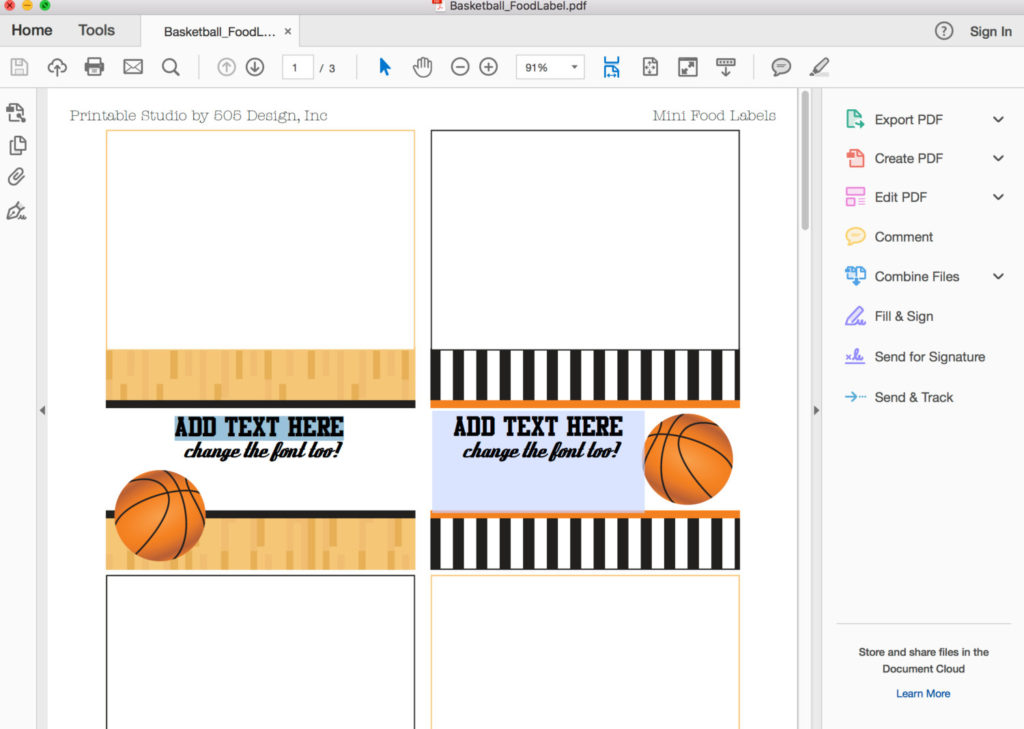Viewport: 1024px width, 729px height.
Task: Select the Highlighter tool icon
Action: pyautogui.click(x=818, y=67)
